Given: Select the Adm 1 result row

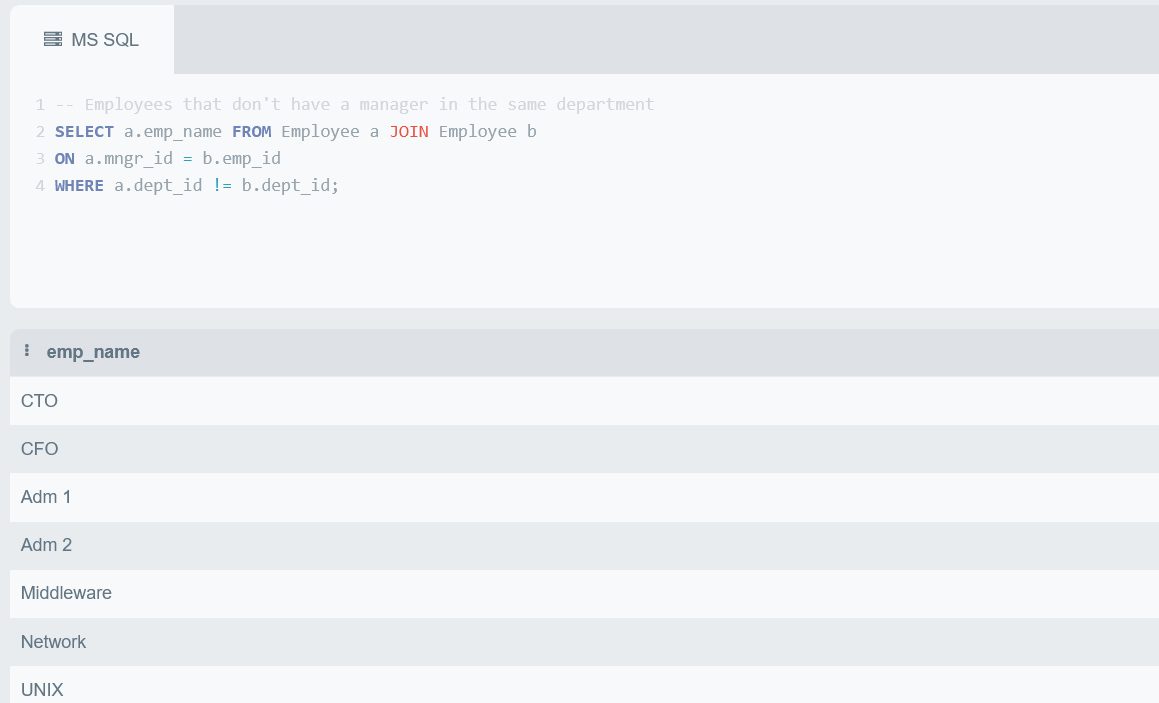Looking at the screenshot, I should coord(584,497).
